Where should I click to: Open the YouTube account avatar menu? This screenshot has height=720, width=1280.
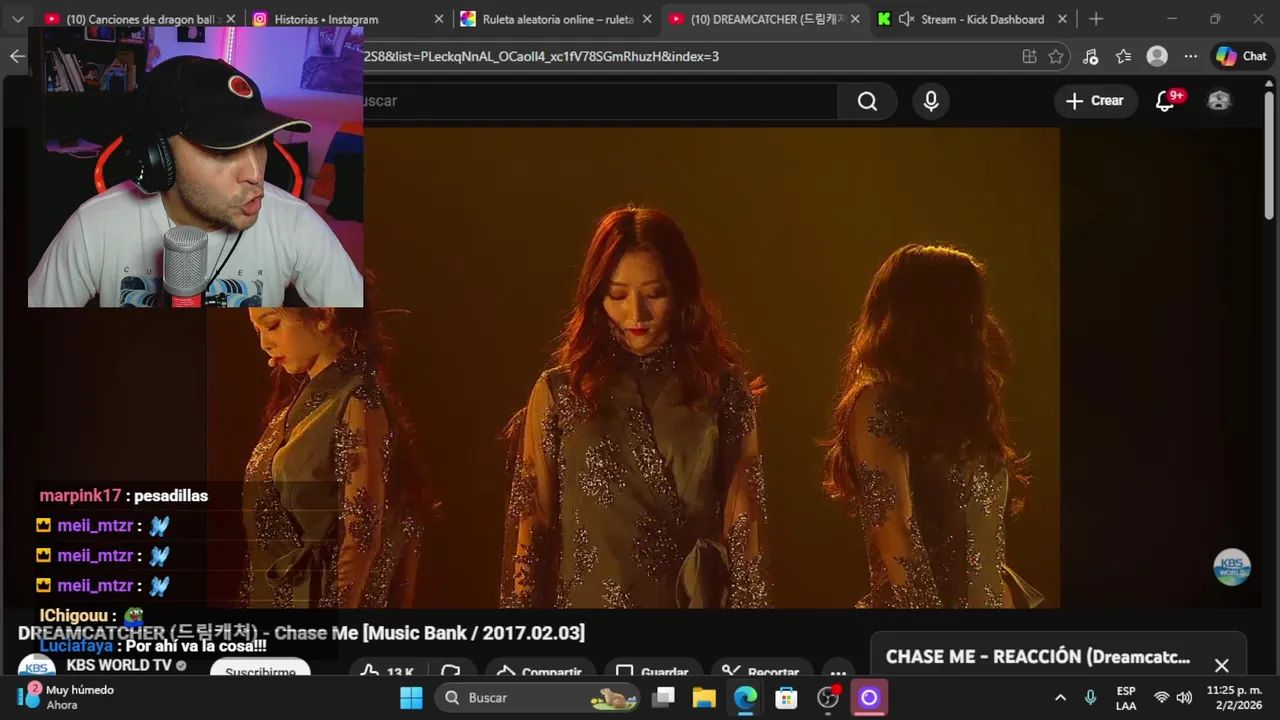1219,101
